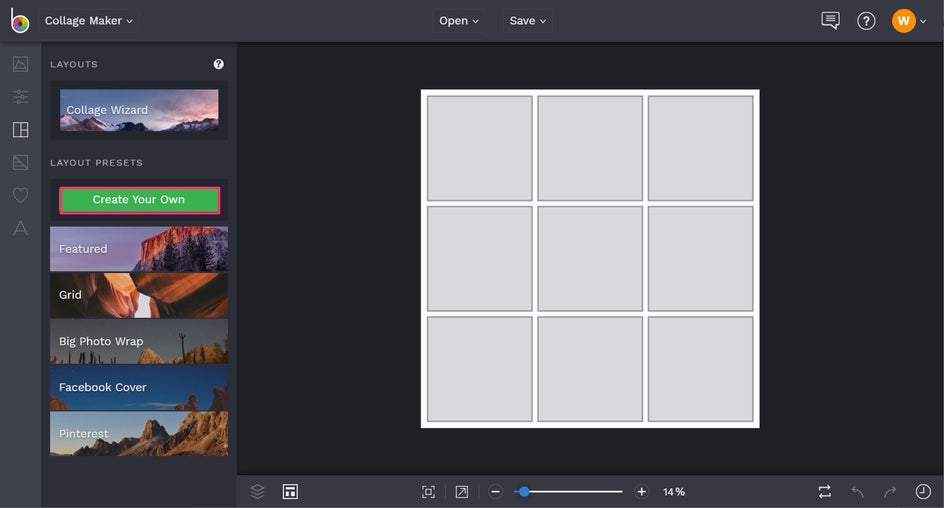
Task: Open the History clock icon
Action: (x=923, y=492)
